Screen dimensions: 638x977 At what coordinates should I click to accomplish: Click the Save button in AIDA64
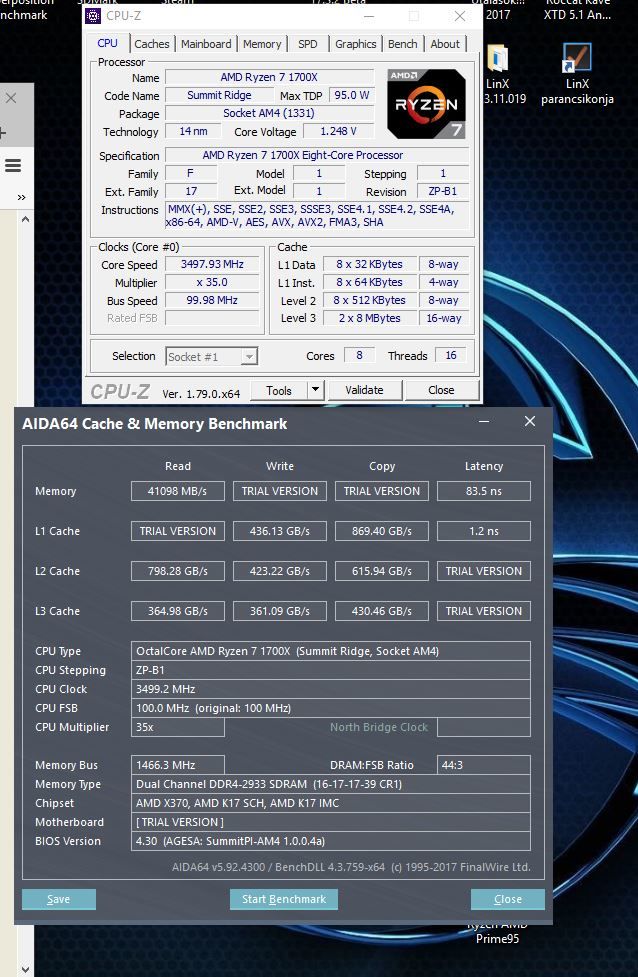click(59, 899)
